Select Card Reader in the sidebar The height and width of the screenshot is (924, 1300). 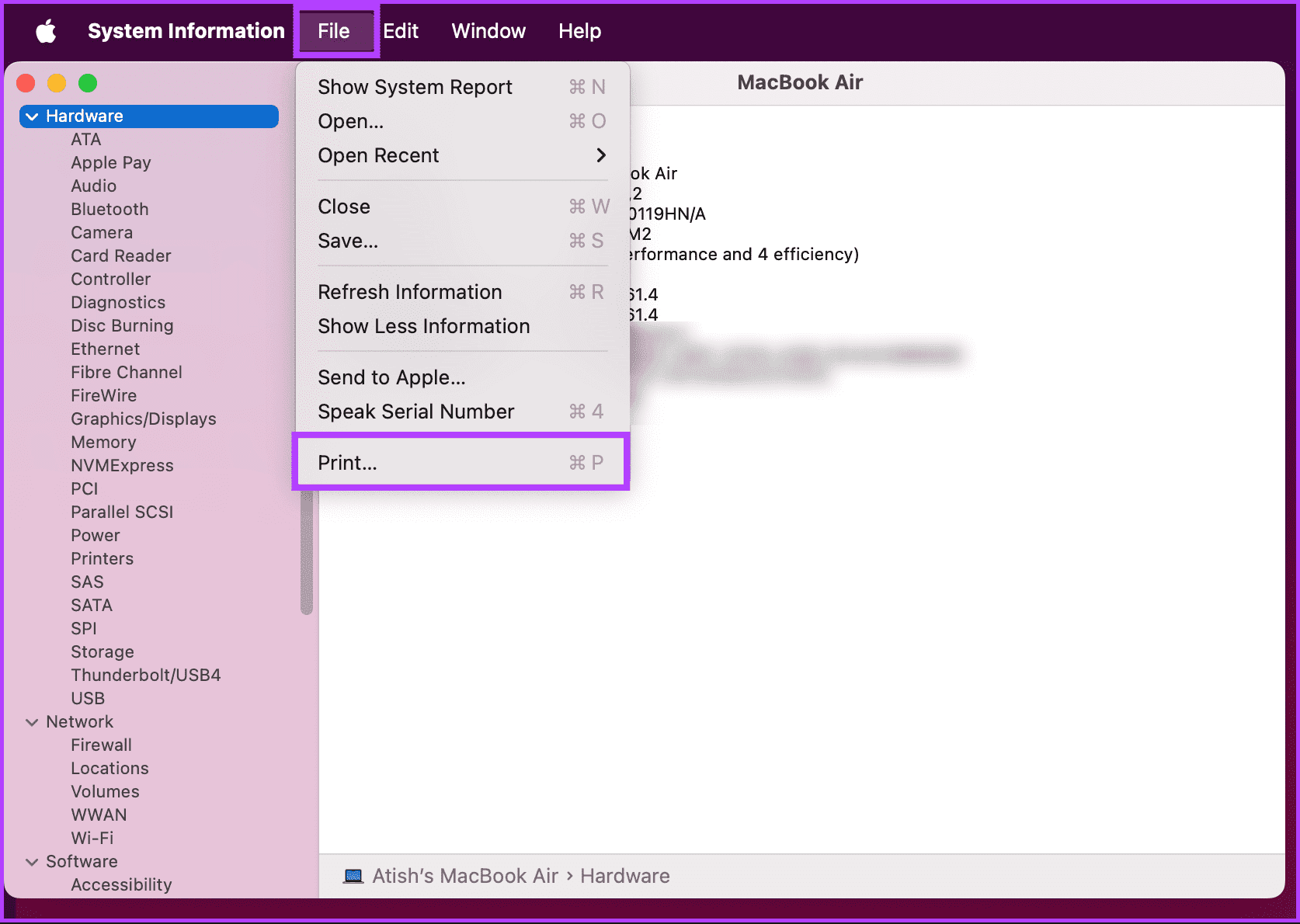click(x=121, y=256)
